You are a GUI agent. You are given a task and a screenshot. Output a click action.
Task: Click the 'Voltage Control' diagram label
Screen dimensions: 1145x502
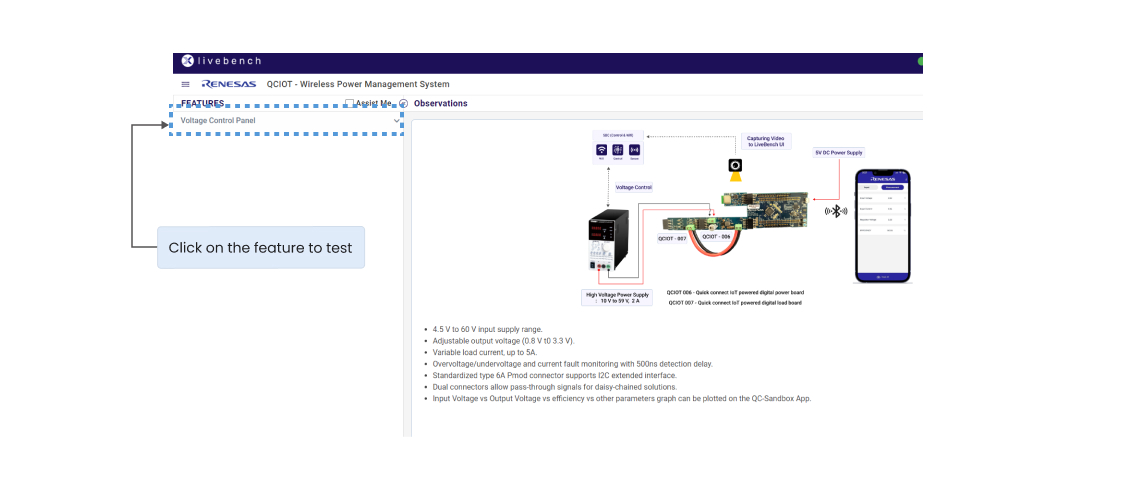[x=634, y=187]
